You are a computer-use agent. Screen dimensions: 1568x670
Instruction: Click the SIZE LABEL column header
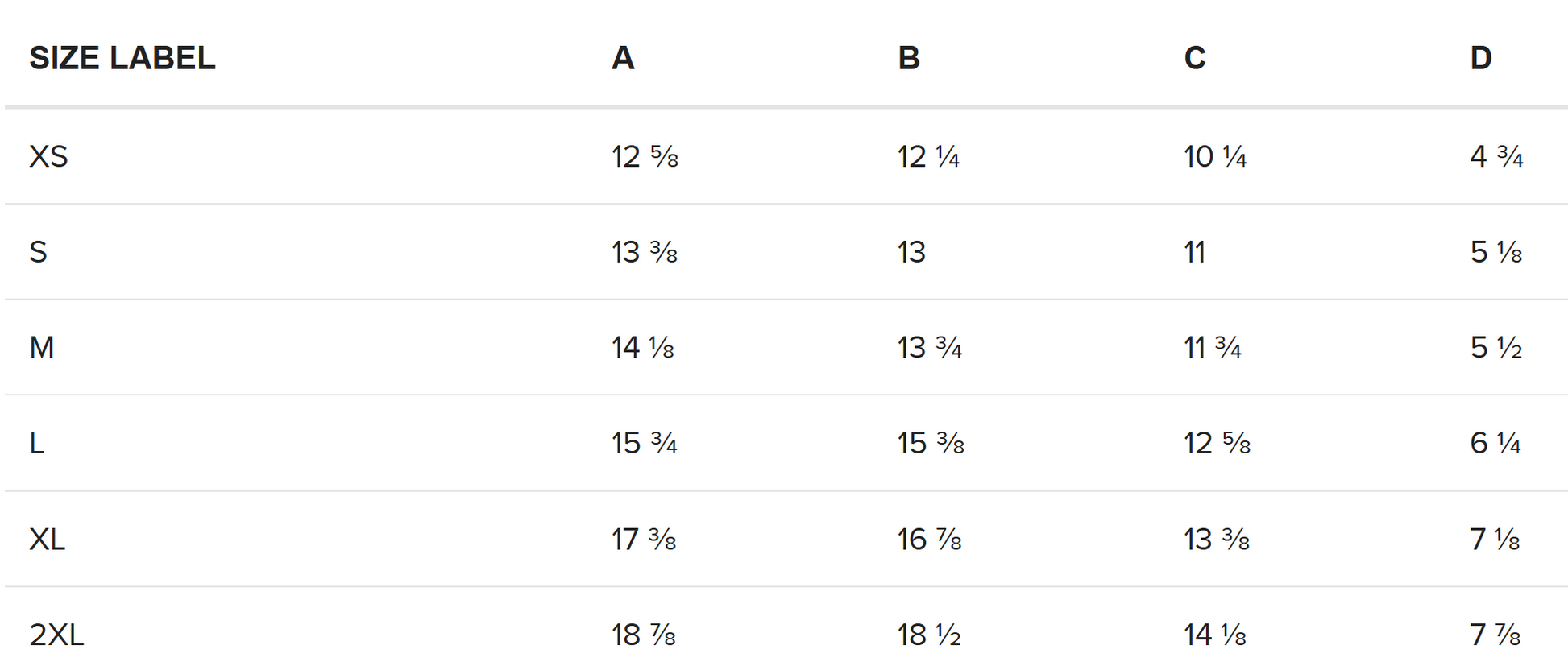click(122, 58)
